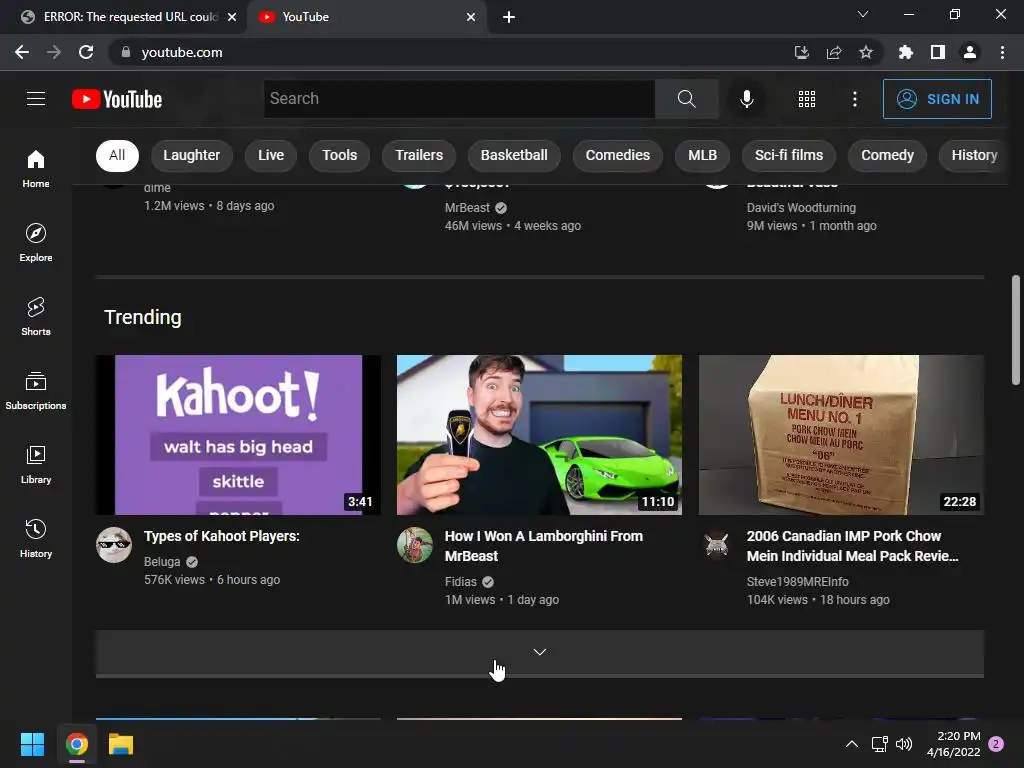1024x768 pixels.
Task: Click the Lunch/Diner meal pack thumbnail
Action: 841,435
